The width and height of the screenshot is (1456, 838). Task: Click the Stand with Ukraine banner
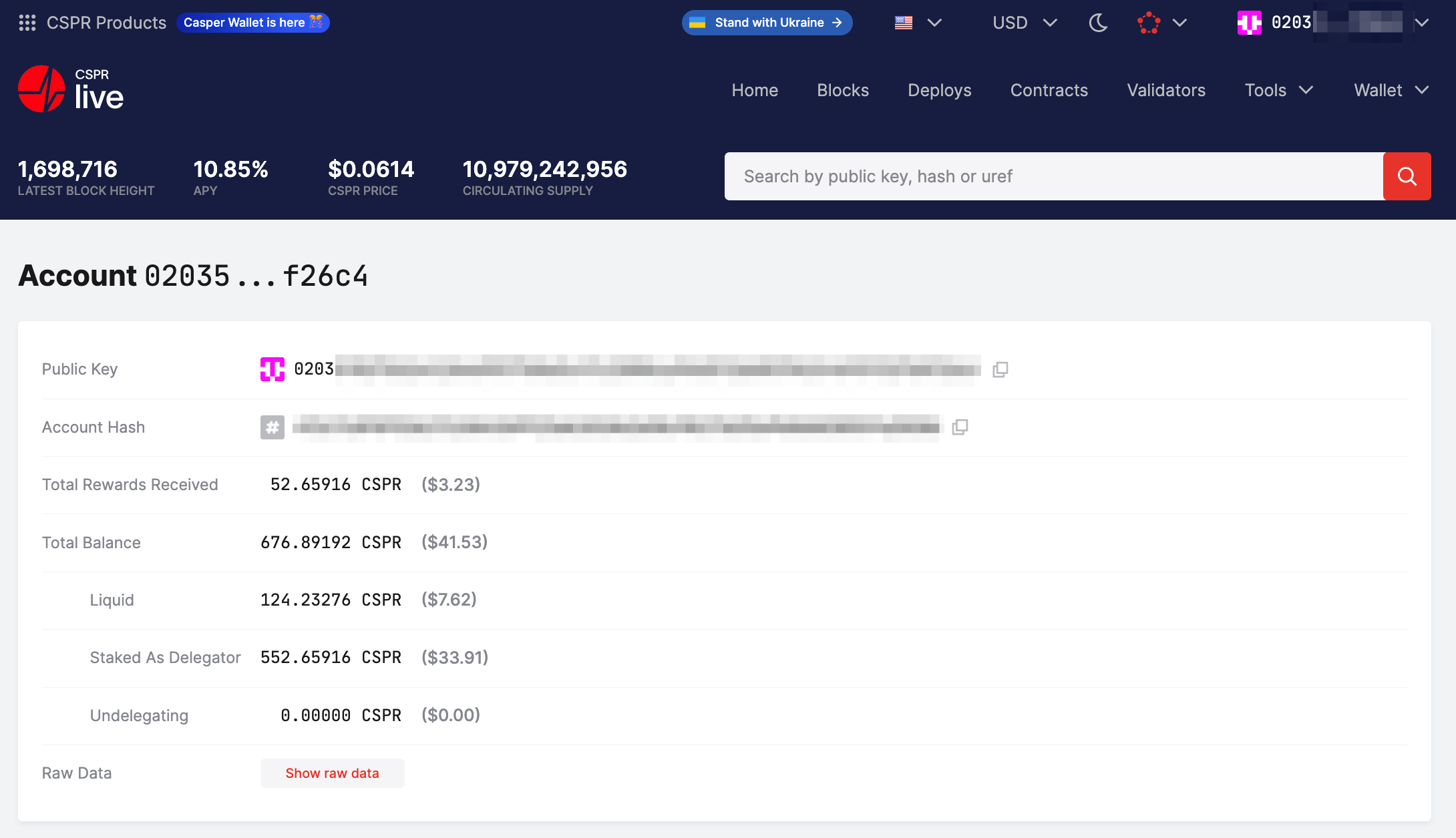point(767,23)
